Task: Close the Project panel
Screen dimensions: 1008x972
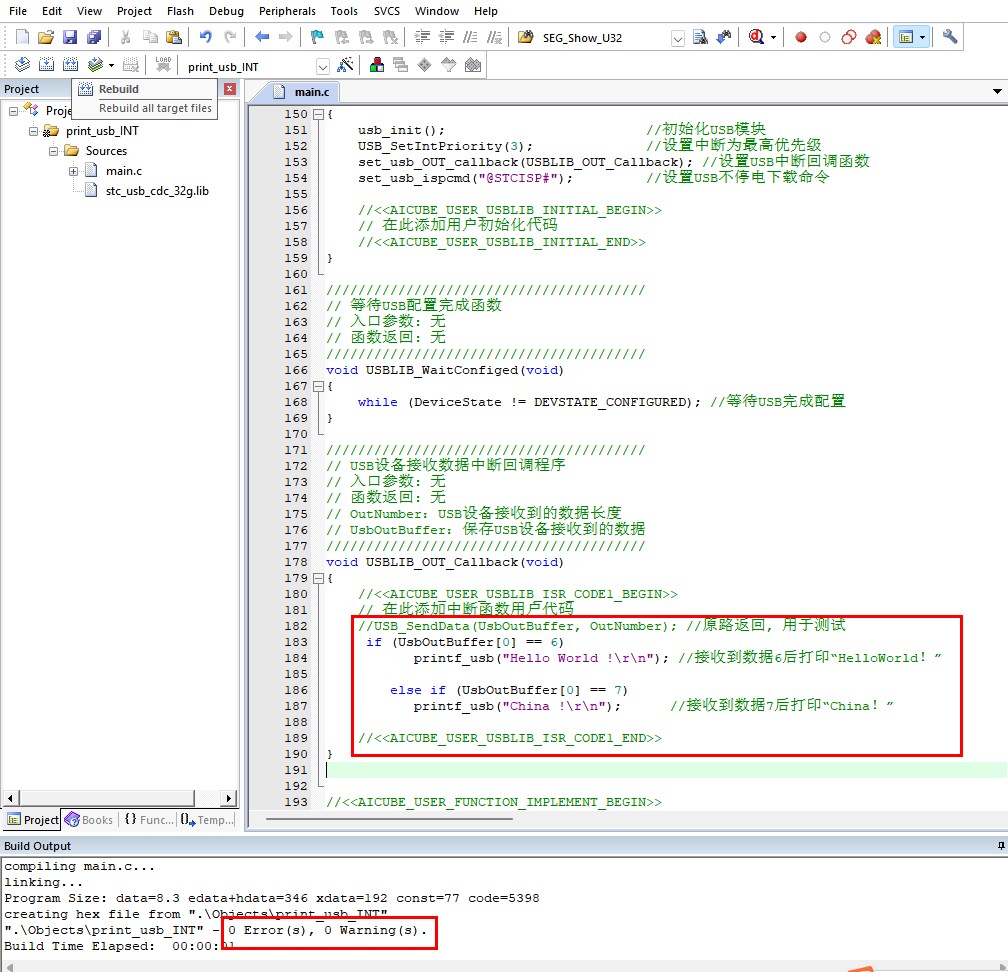Action: click(230, 89)
